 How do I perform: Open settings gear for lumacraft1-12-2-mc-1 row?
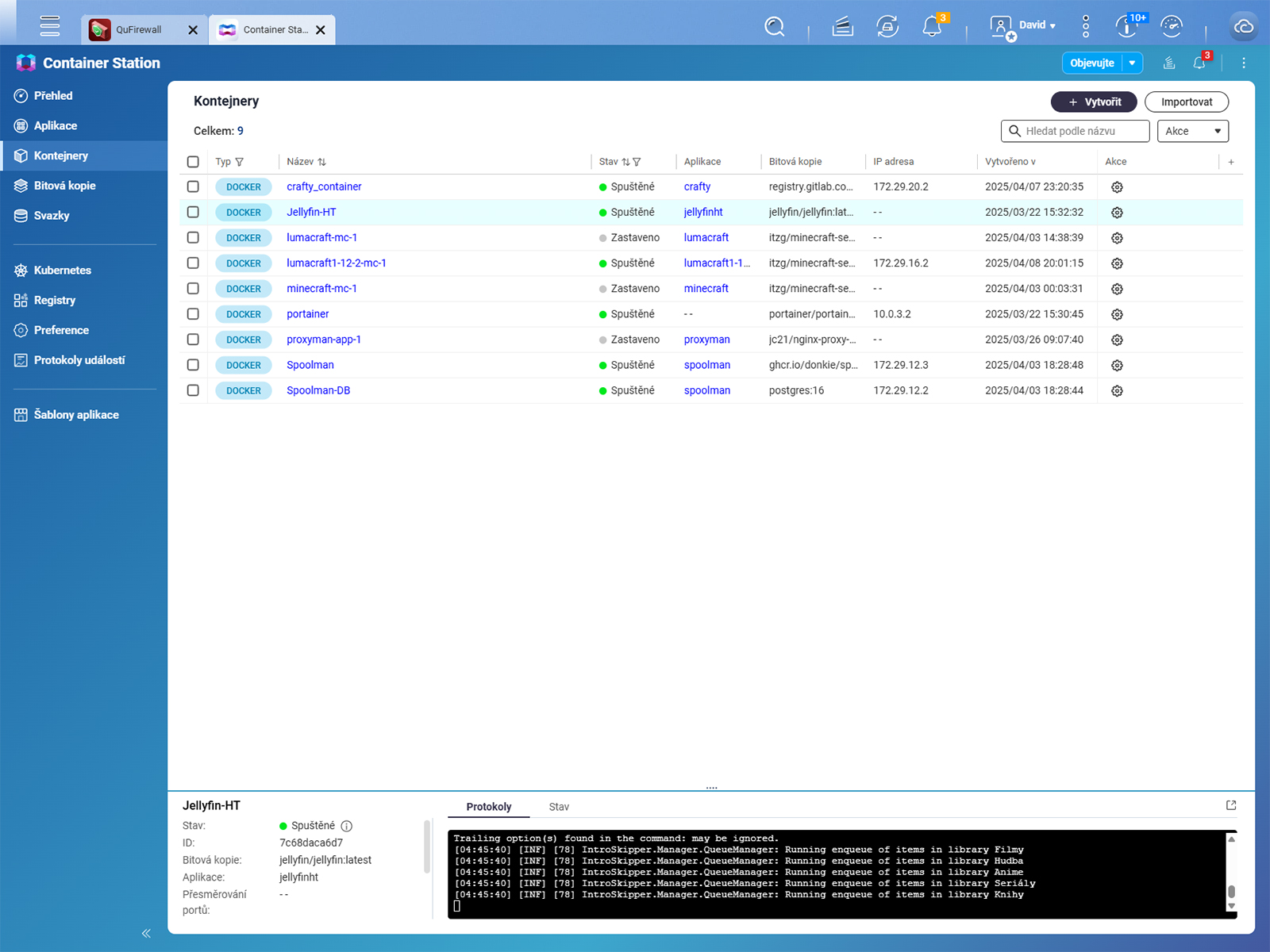coord(1117,263)
